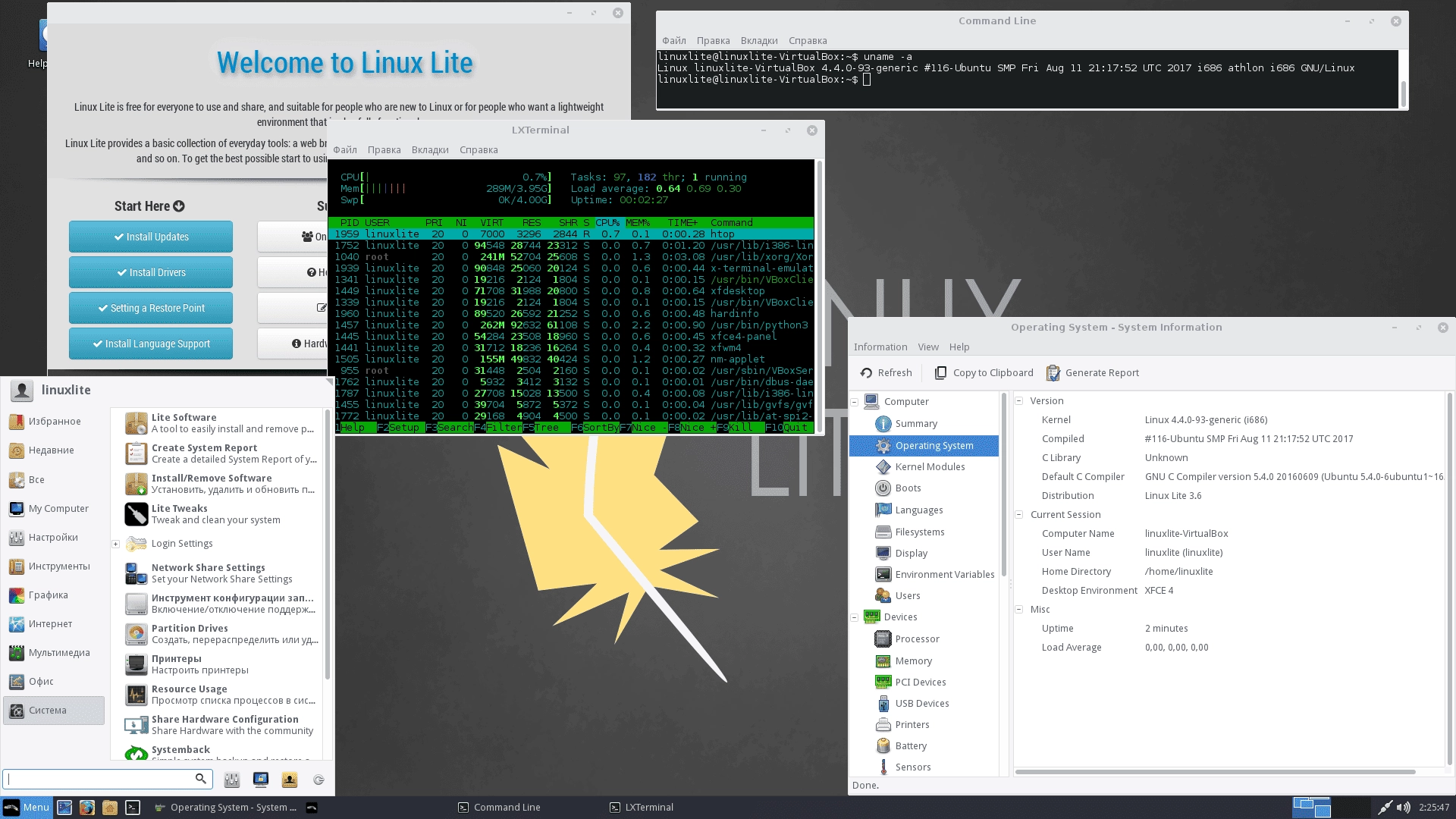This screenshot has width=1456, height=819.
Task: Open Вкладки menu in LXTerminal
Action: 430,150
